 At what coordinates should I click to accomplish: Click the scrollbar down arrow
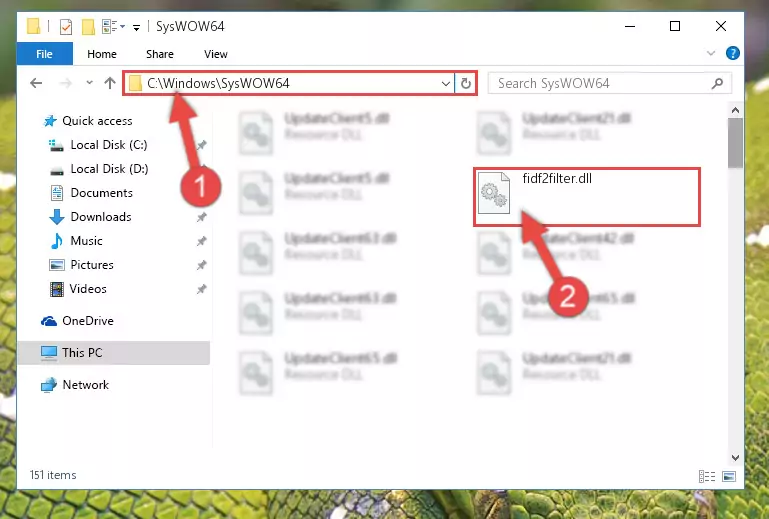735,458
